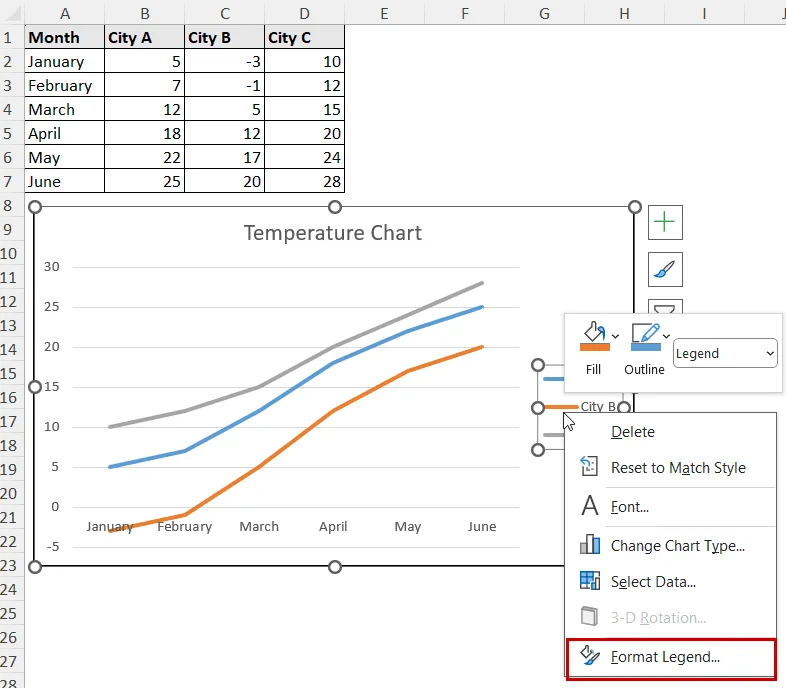Viewport: 786px width, 688px height.
Task: Choose Select Data... menu entry
Action: tap(671, 582)
